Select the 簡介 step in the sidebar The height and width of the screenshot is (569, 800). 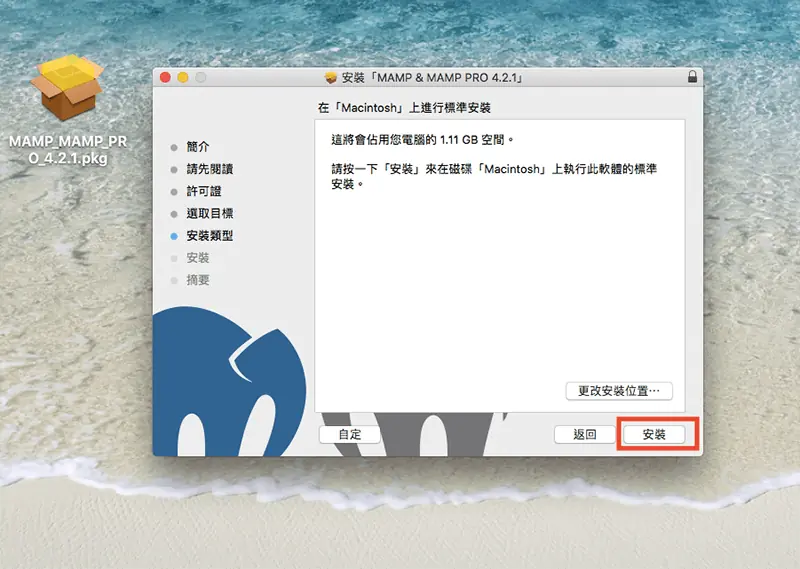(197, 147)
